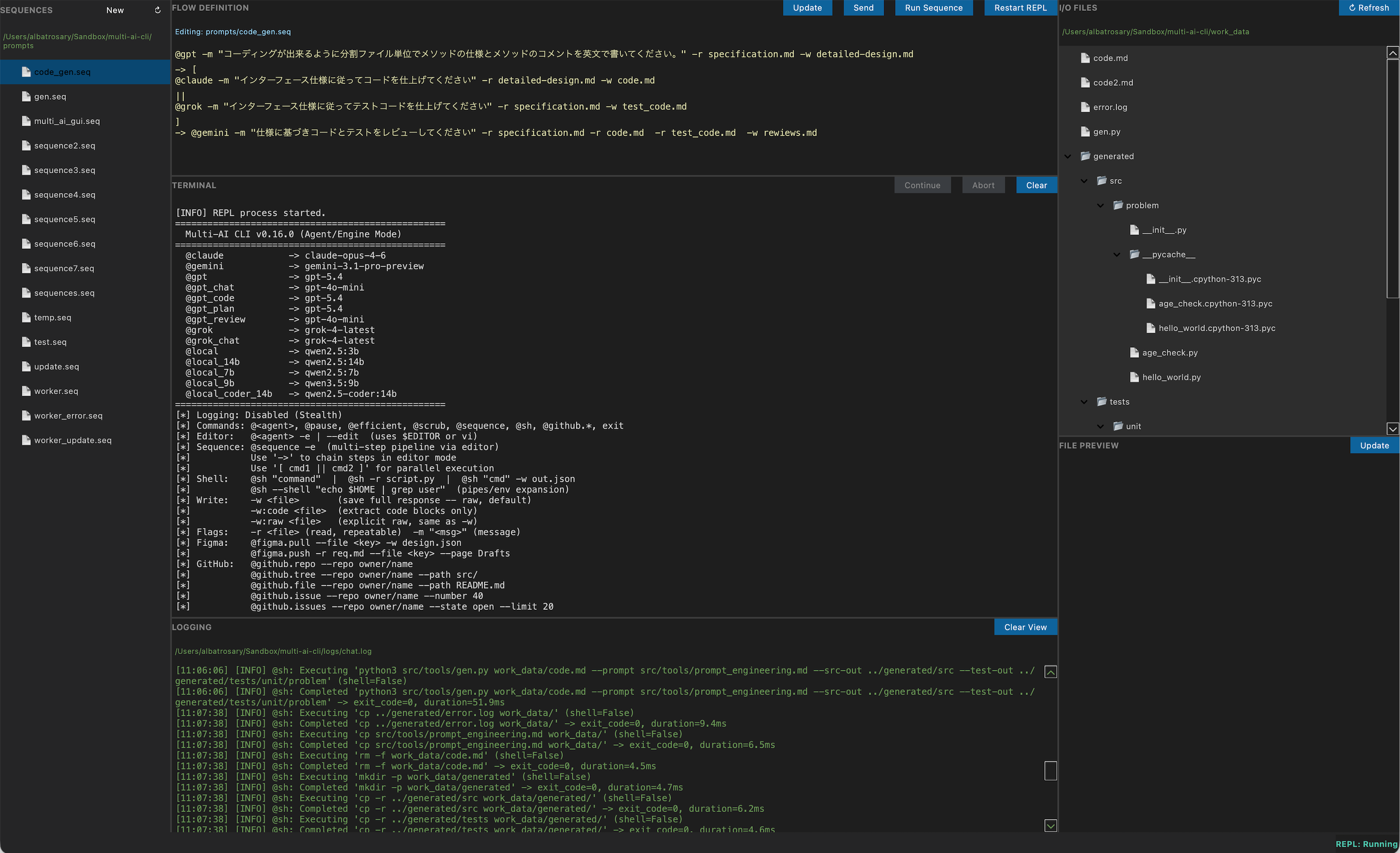Click the Update button in Flow Definition
Image resolution: width=1400 pixels, height=853 pixels.
click(807, 8)
